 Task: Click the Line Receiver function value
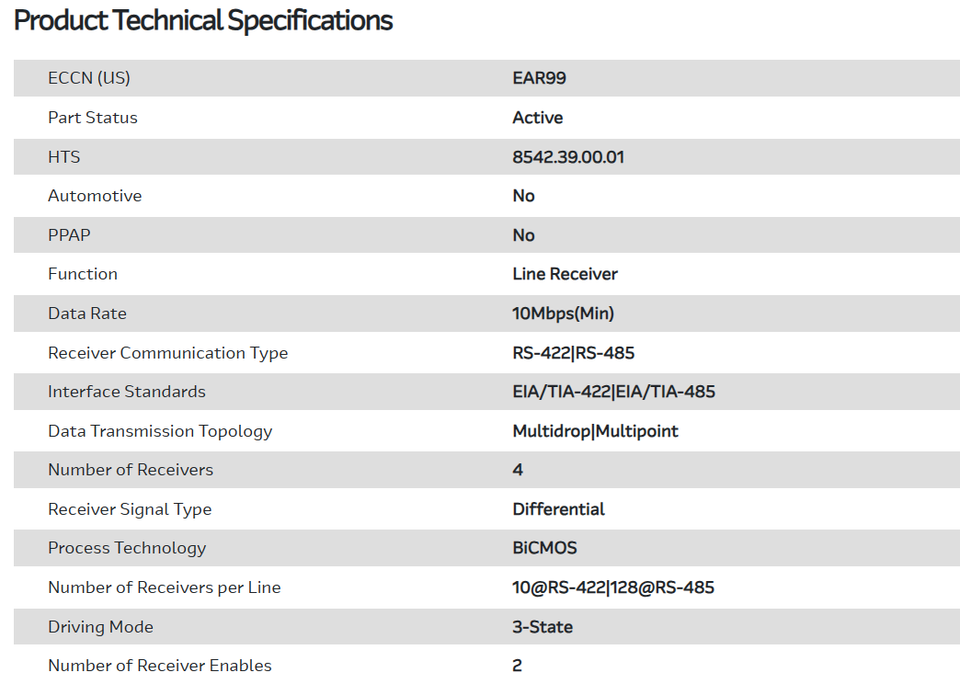tap(565, 274)
